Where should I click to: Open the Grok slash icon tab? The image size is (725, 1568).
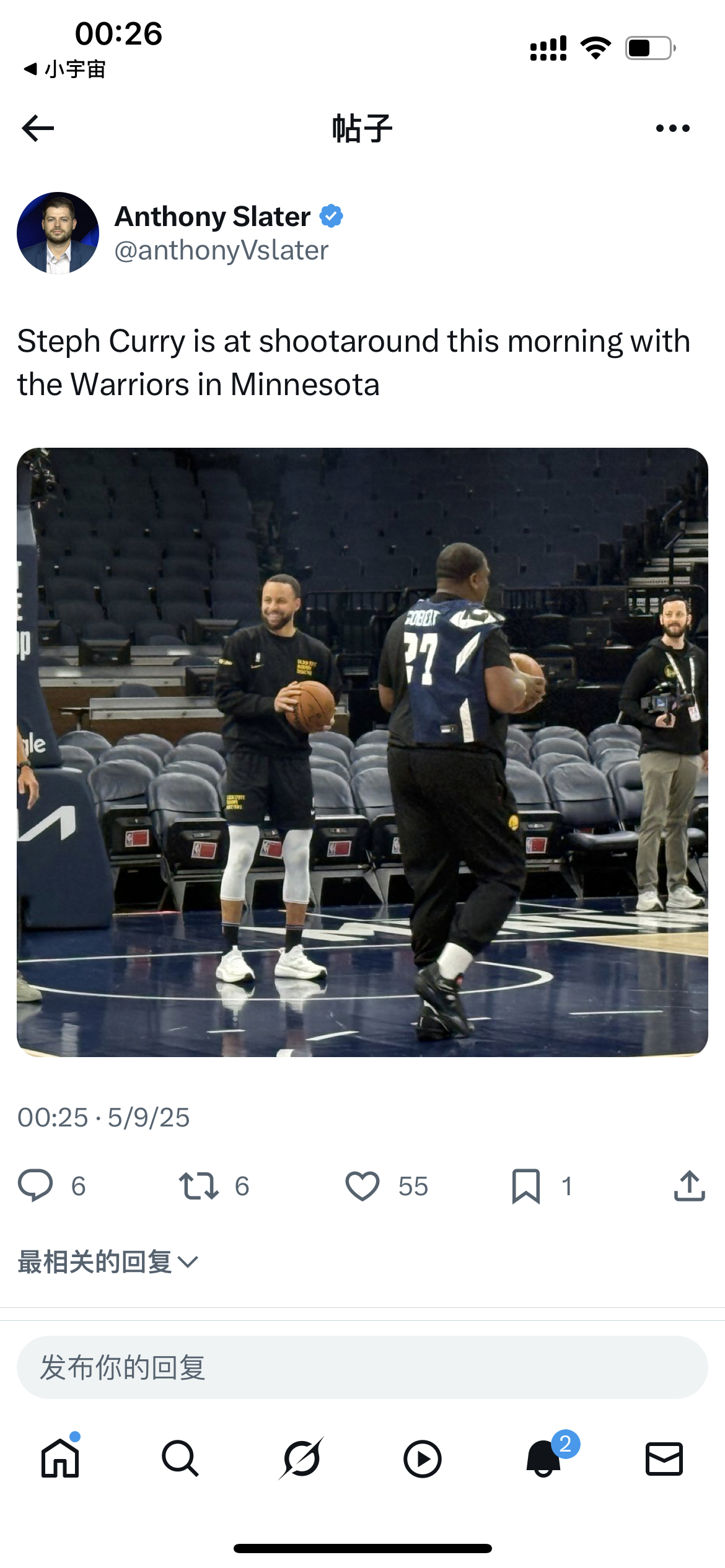pyautogui.click(x=301, y=1458)
